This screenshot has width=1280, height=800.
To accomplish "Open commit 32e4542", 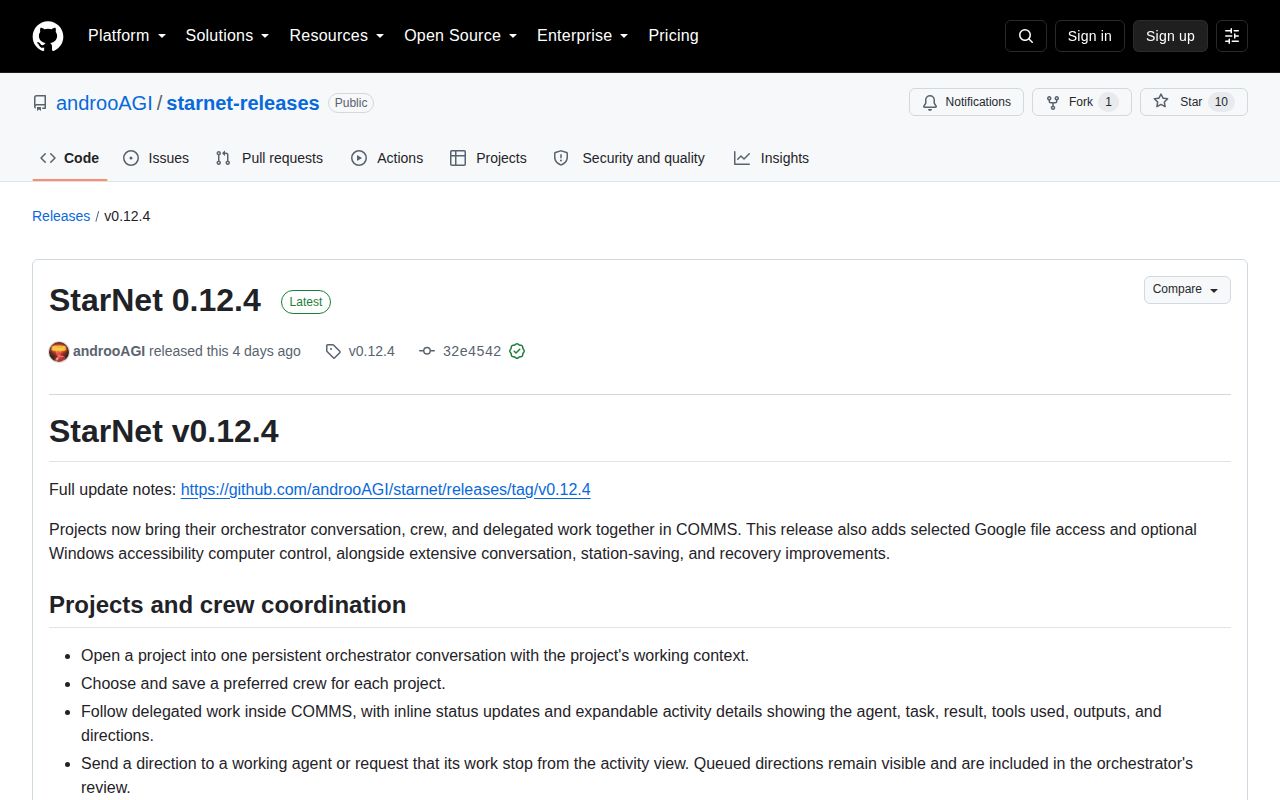I will click(x=472, y=352).
